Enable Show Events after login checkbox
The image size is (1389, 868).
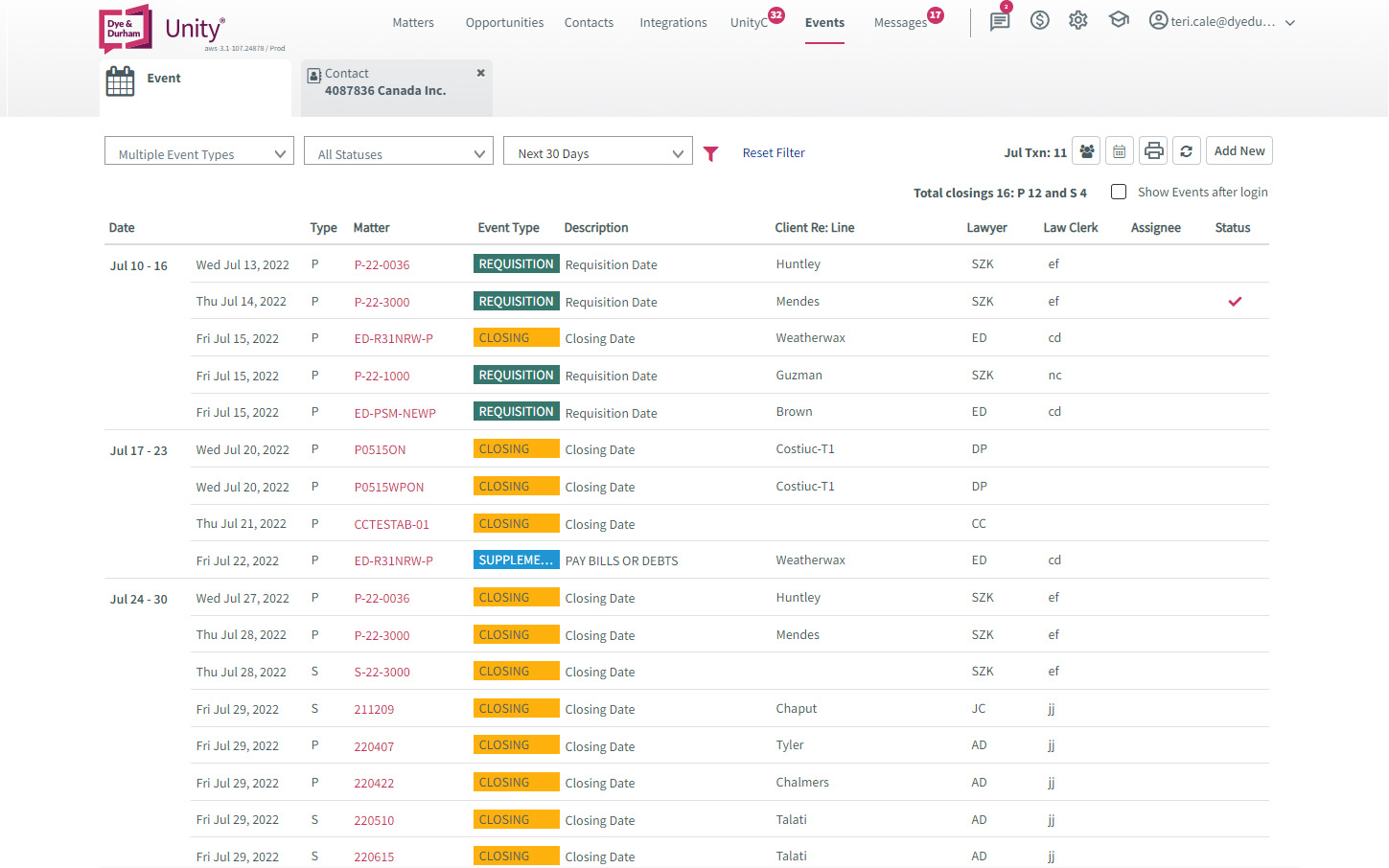(x=1119, y=192)
